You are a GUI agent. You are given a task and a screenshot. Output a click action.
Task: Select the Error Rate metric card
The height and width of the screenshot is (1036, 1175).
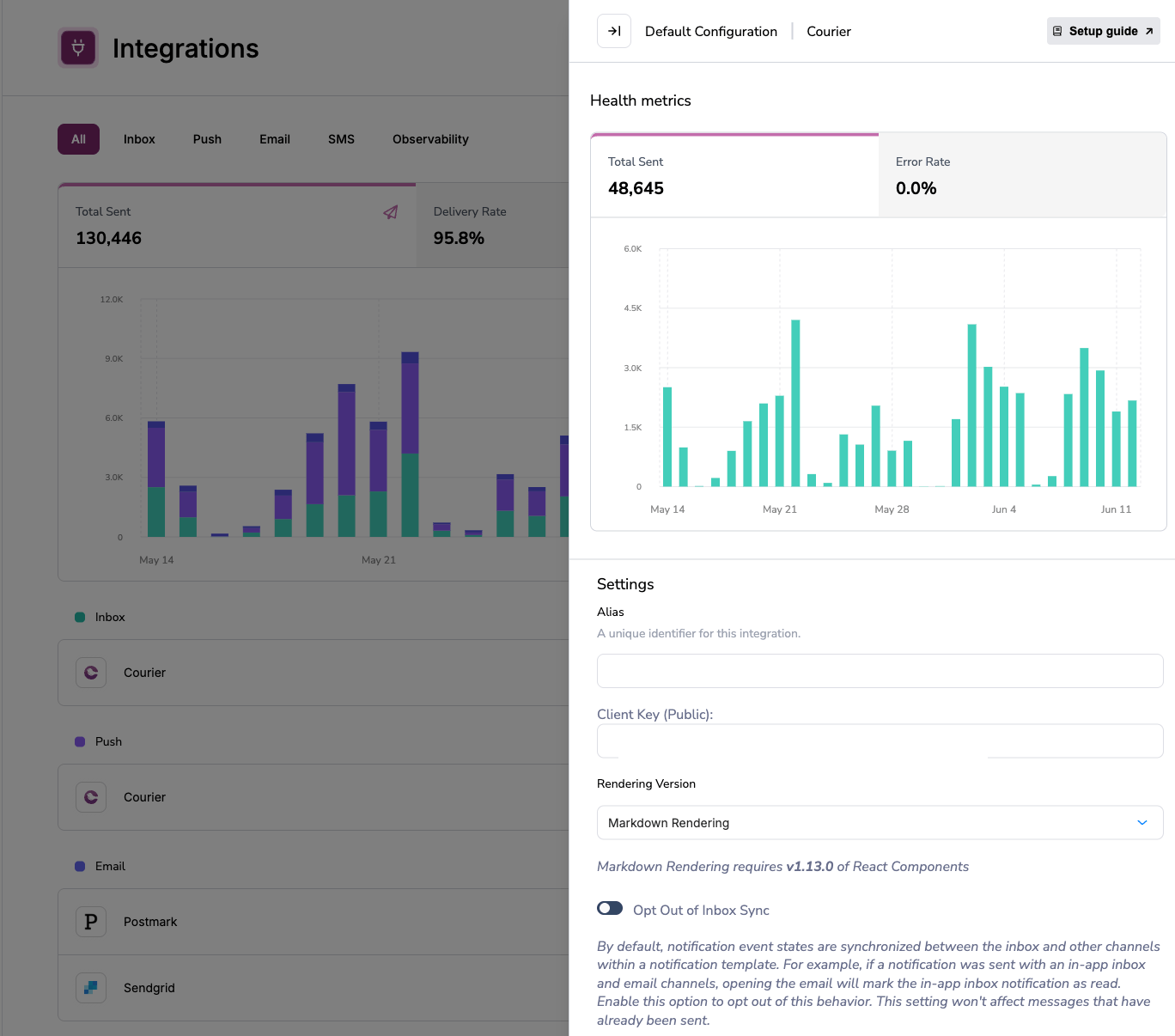point(1021,175)
